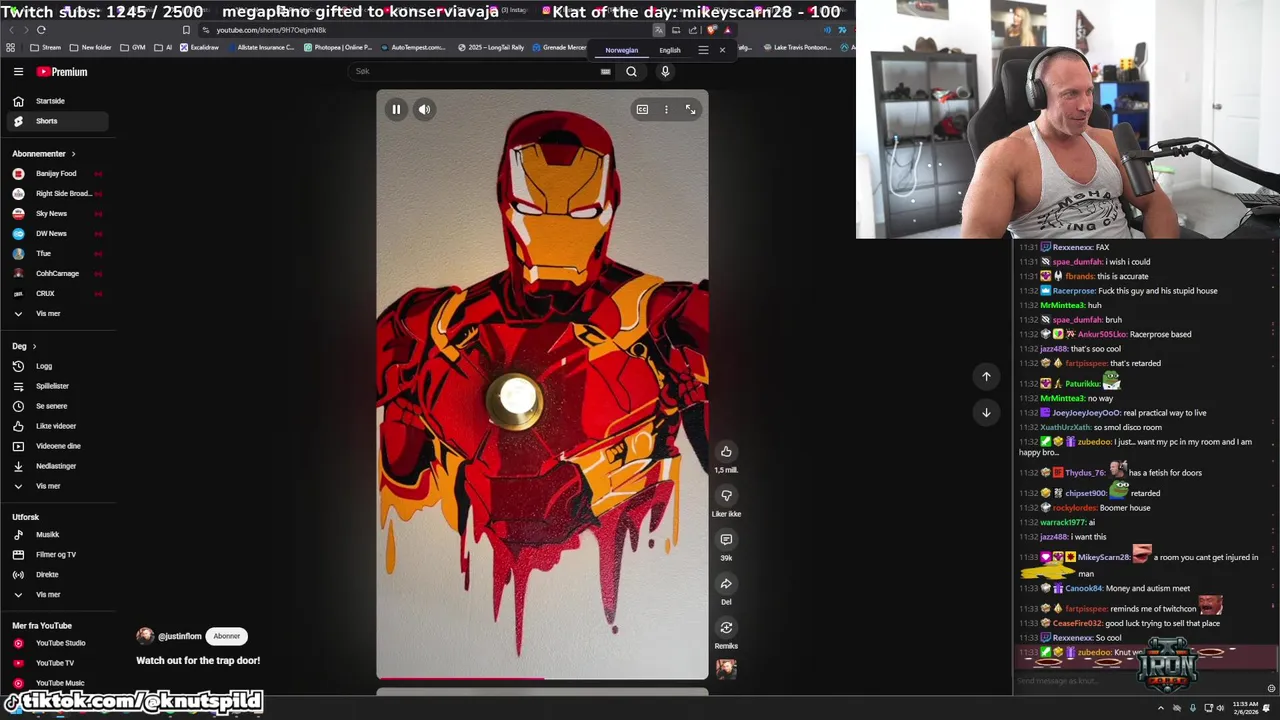
Task: Like the Short with thumbs up
Action: 726,452
